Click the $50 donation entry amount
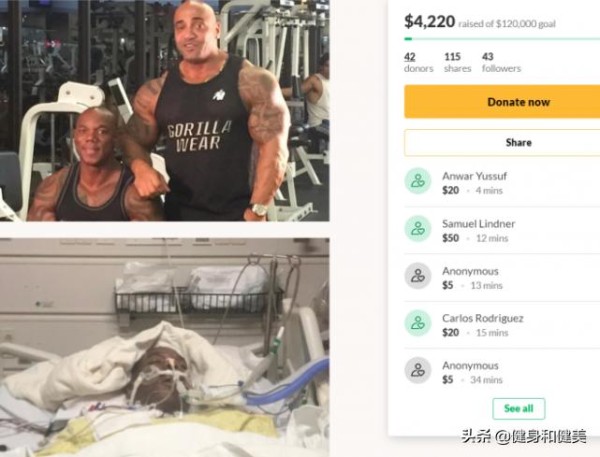 [x=450, y=238]
